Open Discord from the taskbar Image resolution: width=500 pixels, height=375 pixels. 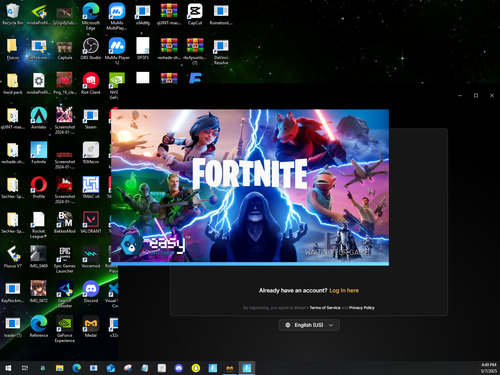point(179,368)
